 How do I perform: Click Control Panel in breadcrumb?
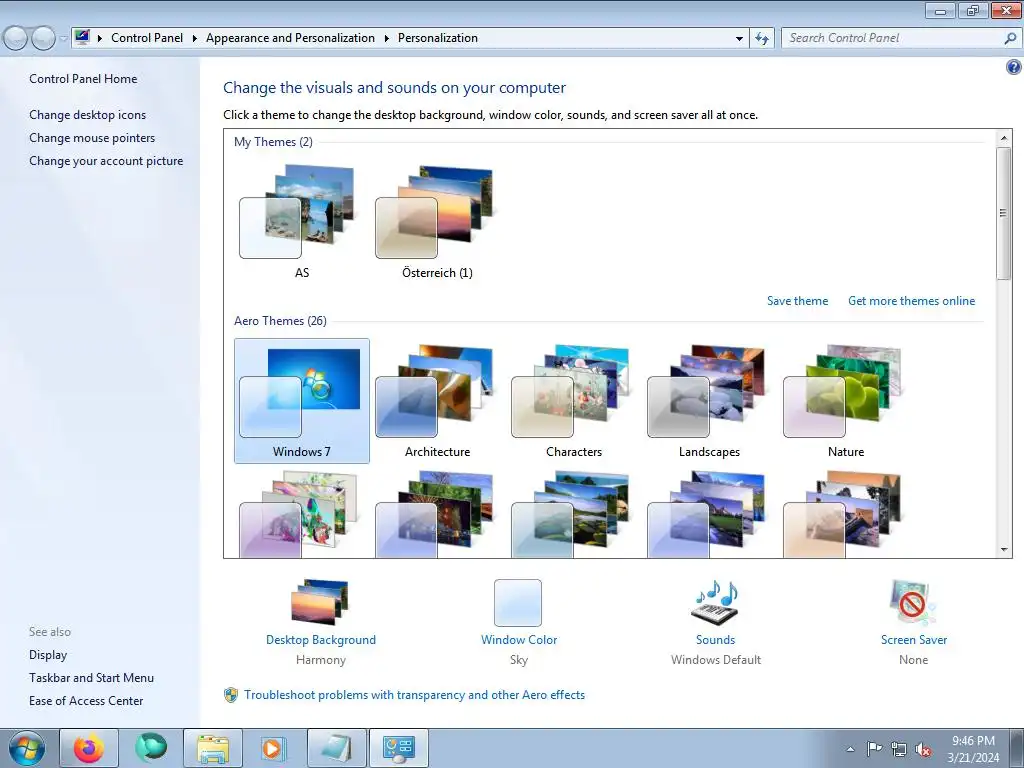coord(147,38)
